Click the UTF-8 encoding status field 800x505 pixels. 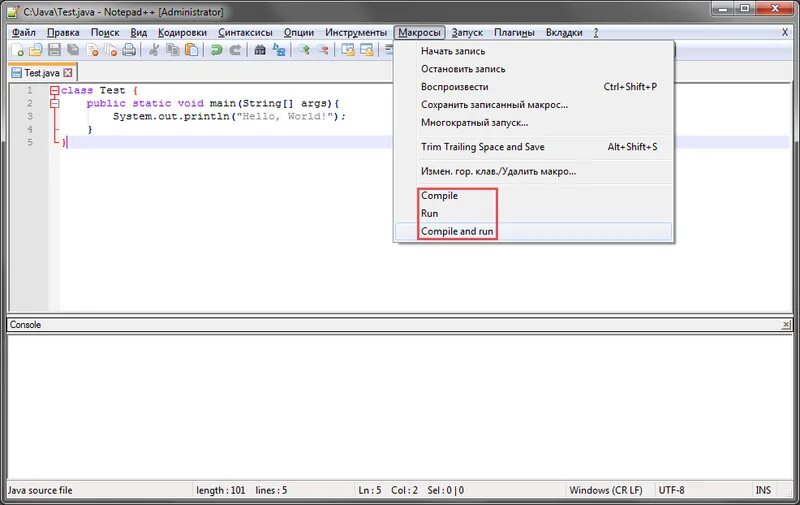click(671, 491)
